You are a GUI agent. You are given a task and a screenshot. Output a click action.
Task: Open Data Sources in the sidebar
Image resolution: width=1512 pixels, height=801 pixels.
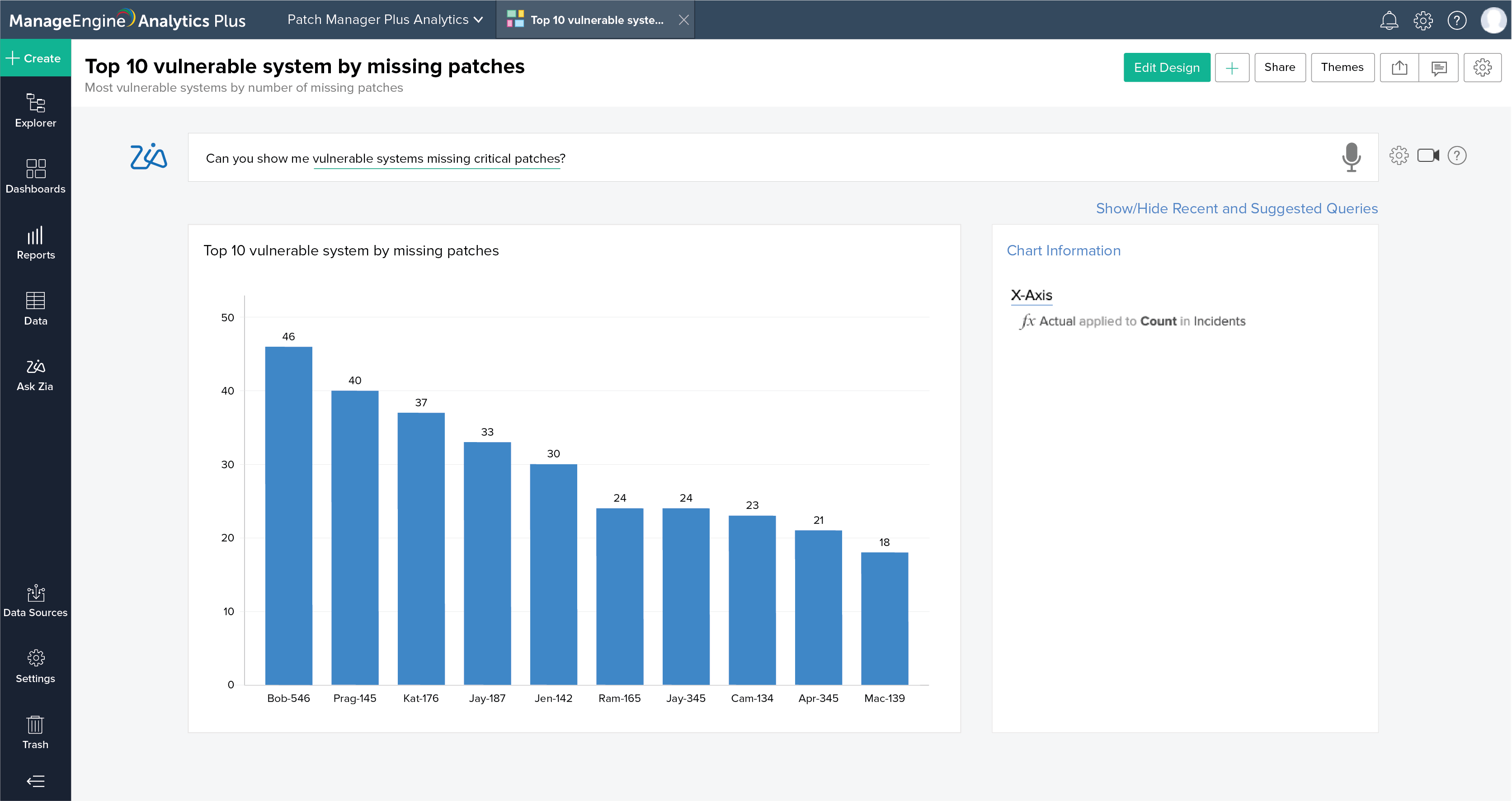35,601
